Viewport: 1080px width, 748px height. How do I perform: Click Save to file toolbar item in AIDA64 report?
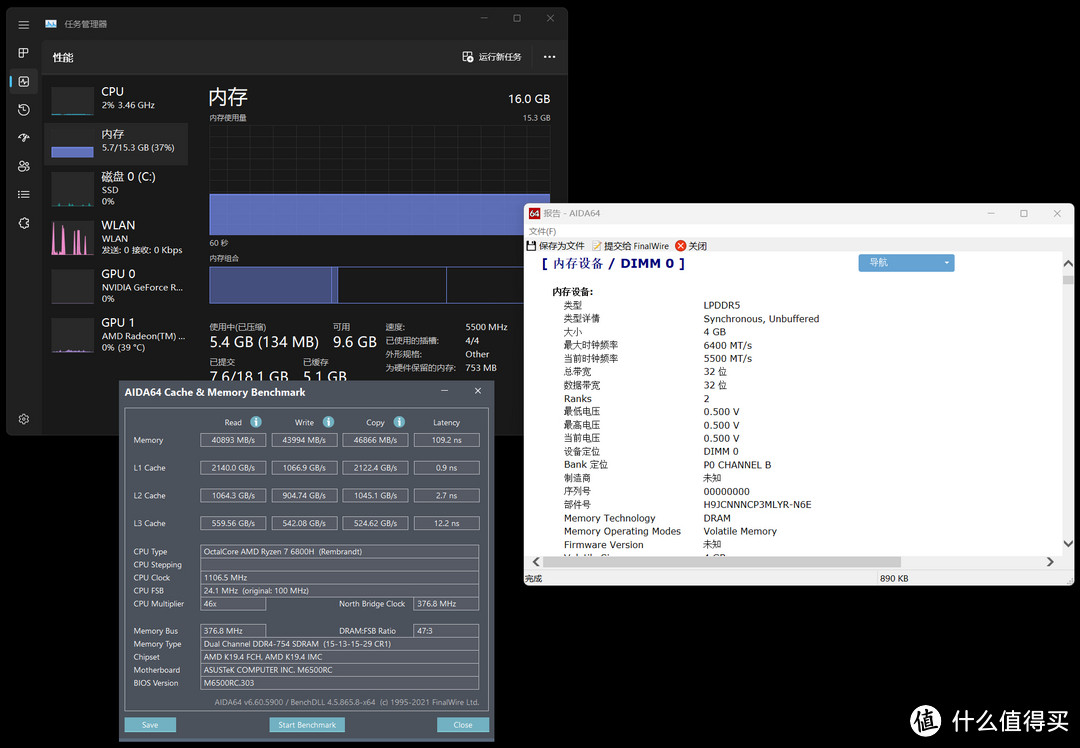(556, 246)
